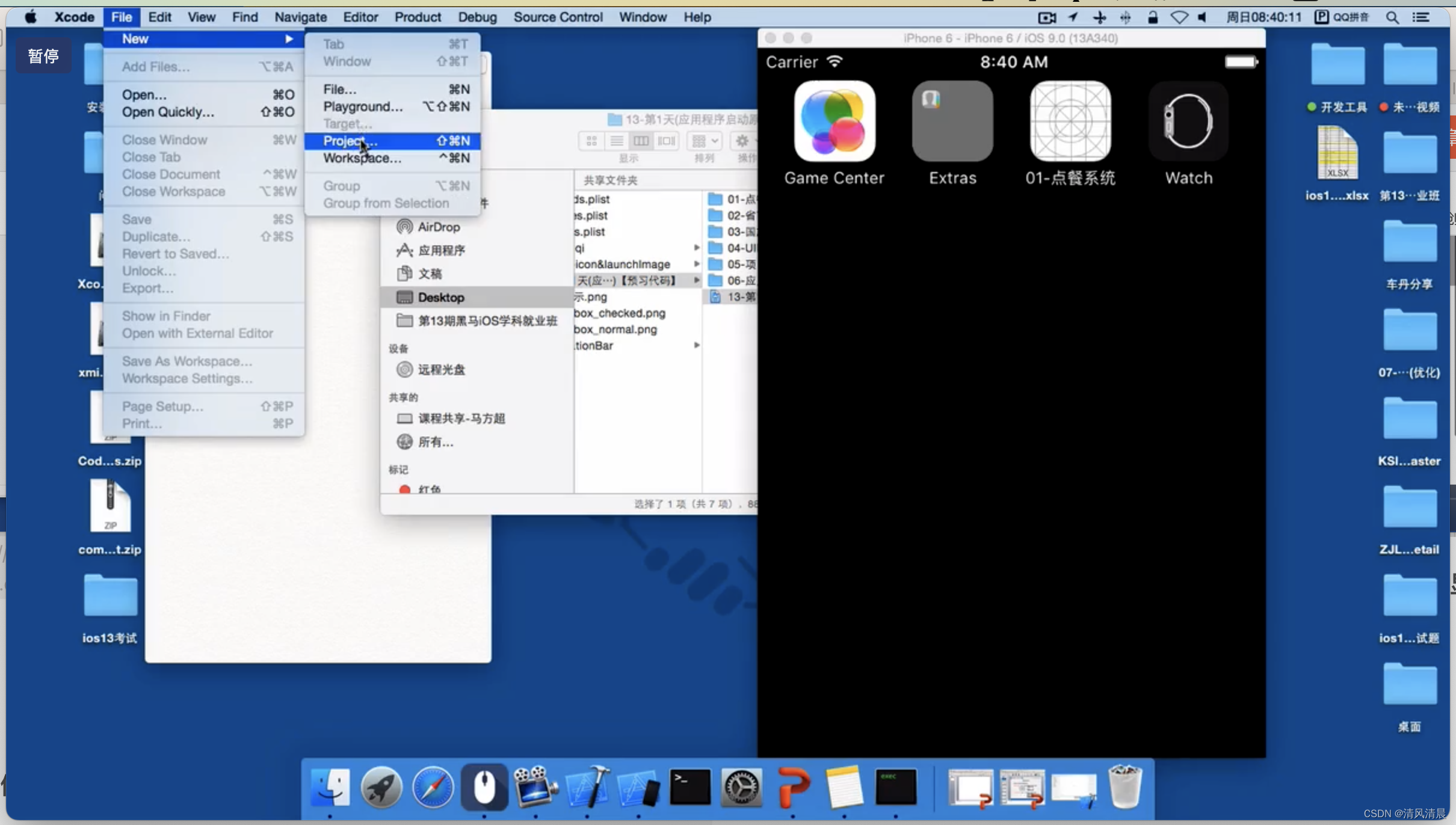Viewport: 1456px width, 825px height.
Task: Select Open… in the File menu
Action: [204, 94]
